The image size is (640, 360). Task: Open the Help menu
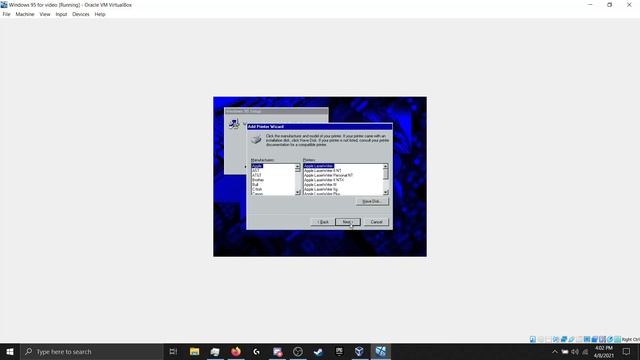[x=100, y=14]
